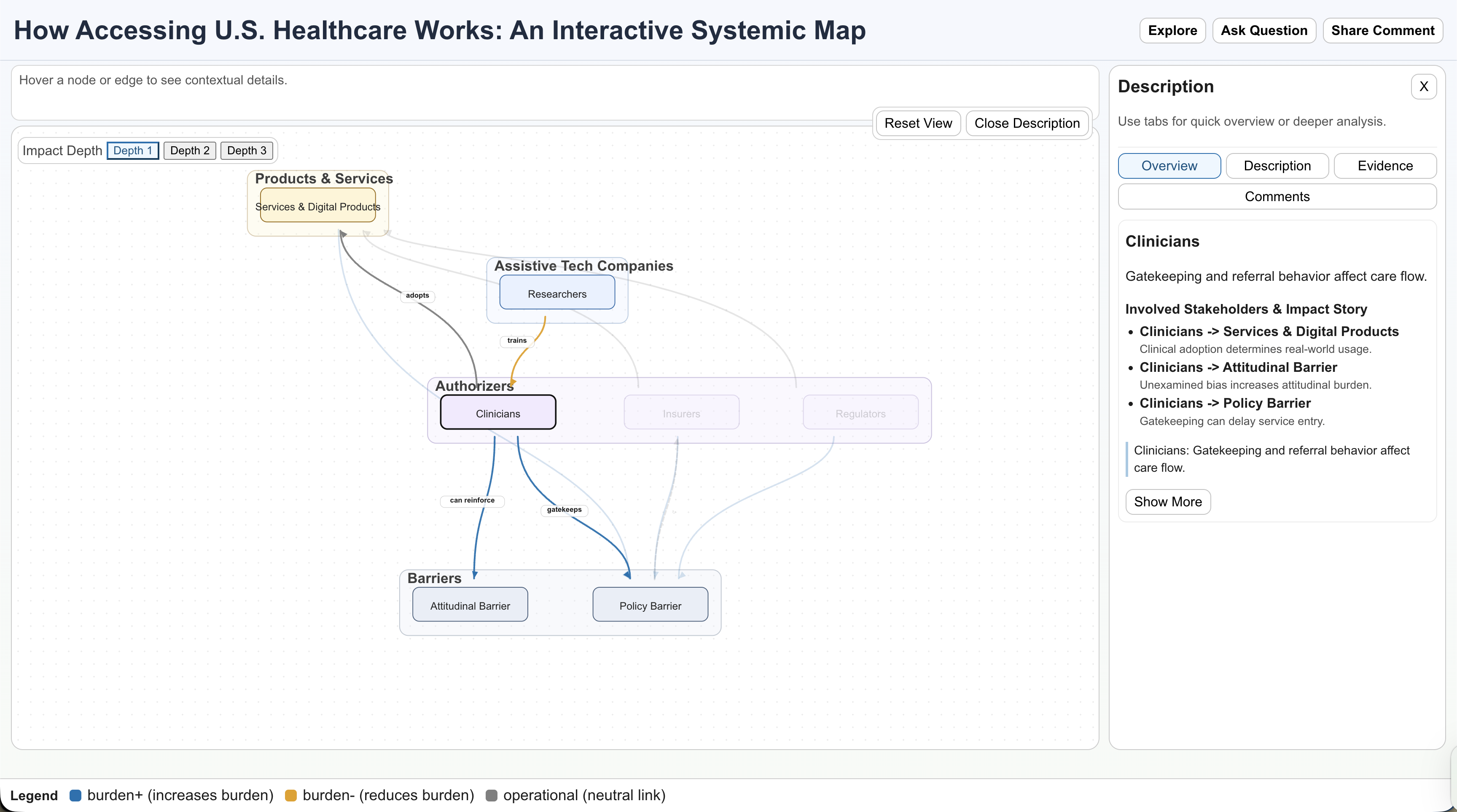Click the Authorizers group title
1457x812 pixels.
click(474, 386)
